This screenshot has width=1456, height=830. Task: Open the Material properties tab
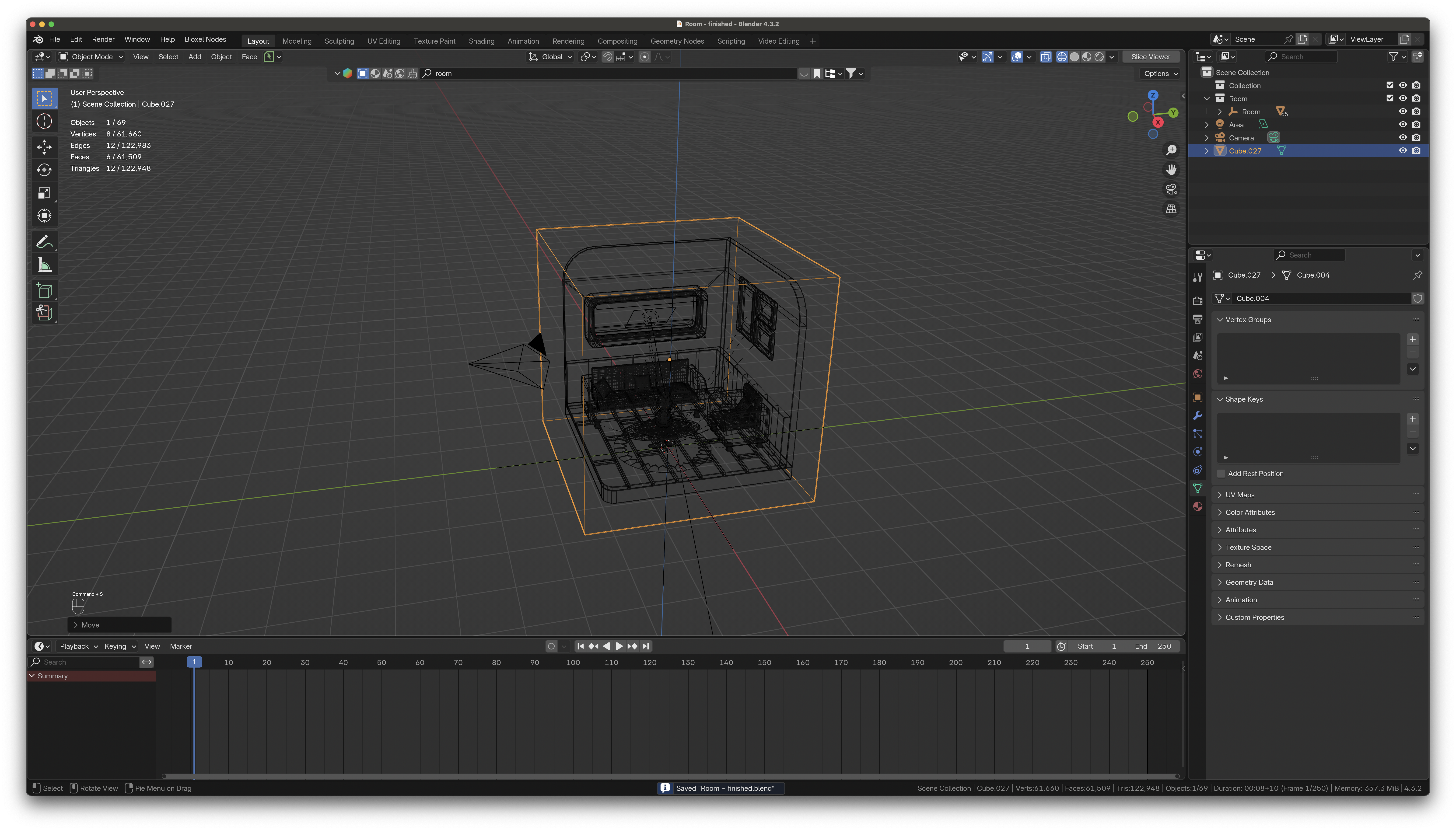pos(1198,506)
